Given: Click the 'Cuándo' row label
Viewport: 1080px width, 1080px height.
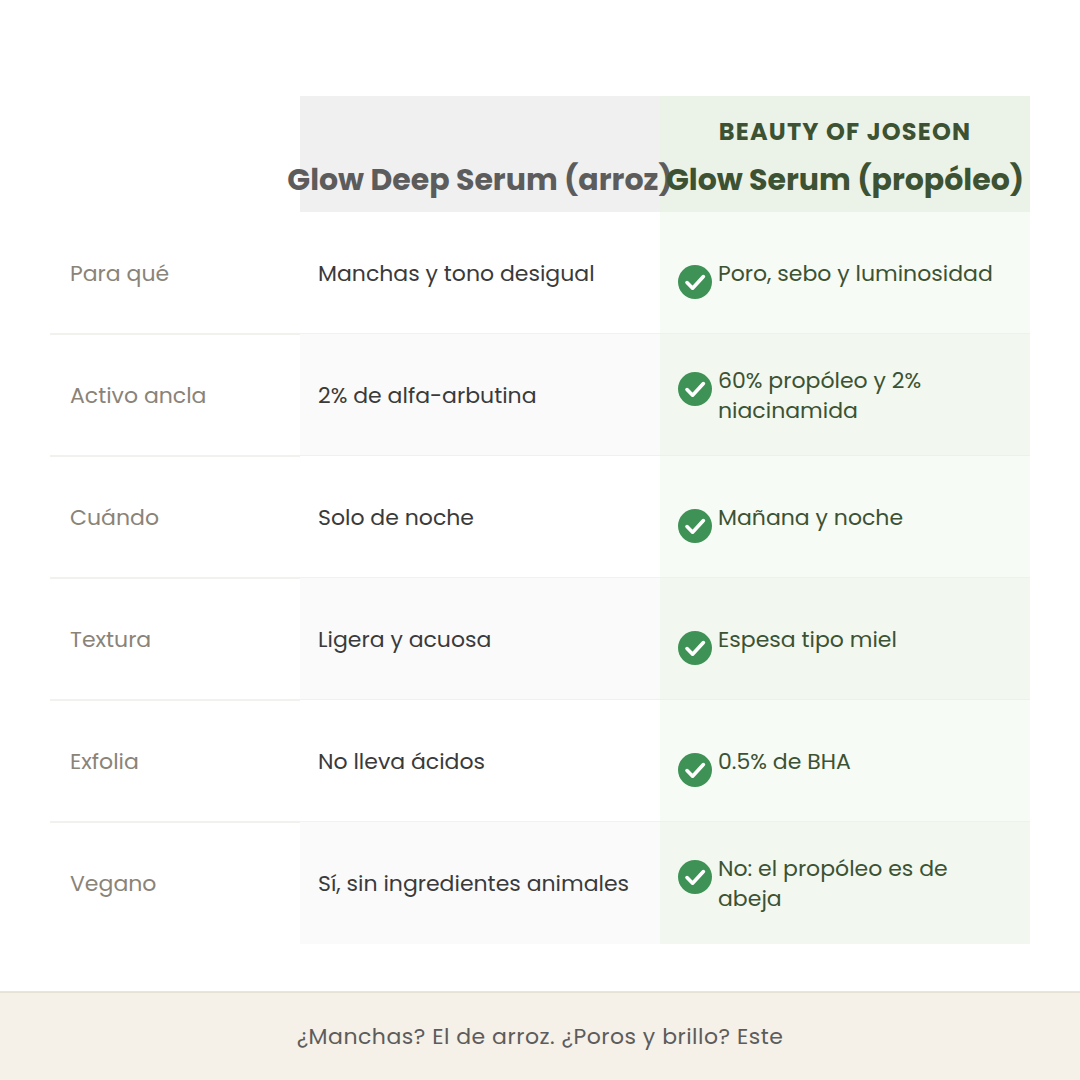Looking at the screenshot, I should tap(114, 517).
